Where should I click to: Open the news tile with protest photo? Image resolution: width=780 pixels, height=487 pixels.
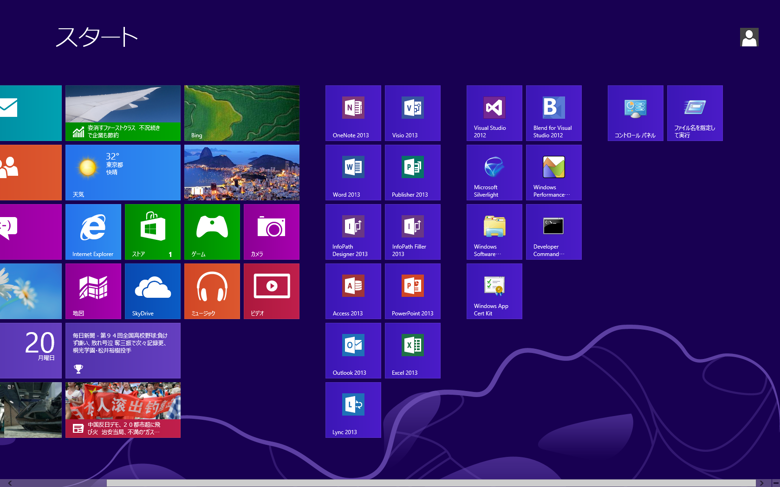click(x=123, y=410)
